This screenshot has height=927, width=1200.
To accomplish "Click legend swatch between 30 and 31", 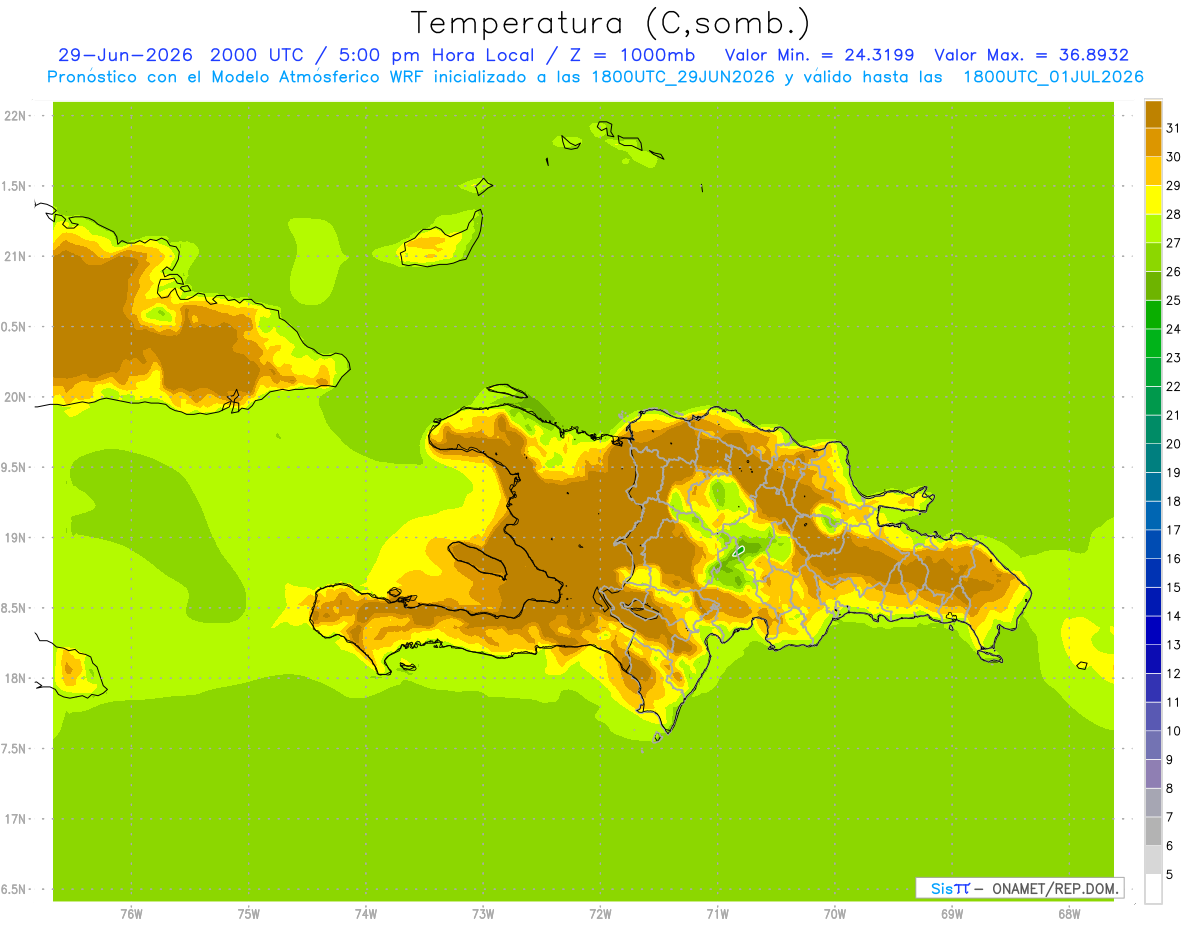I will tap(1153, 142).
